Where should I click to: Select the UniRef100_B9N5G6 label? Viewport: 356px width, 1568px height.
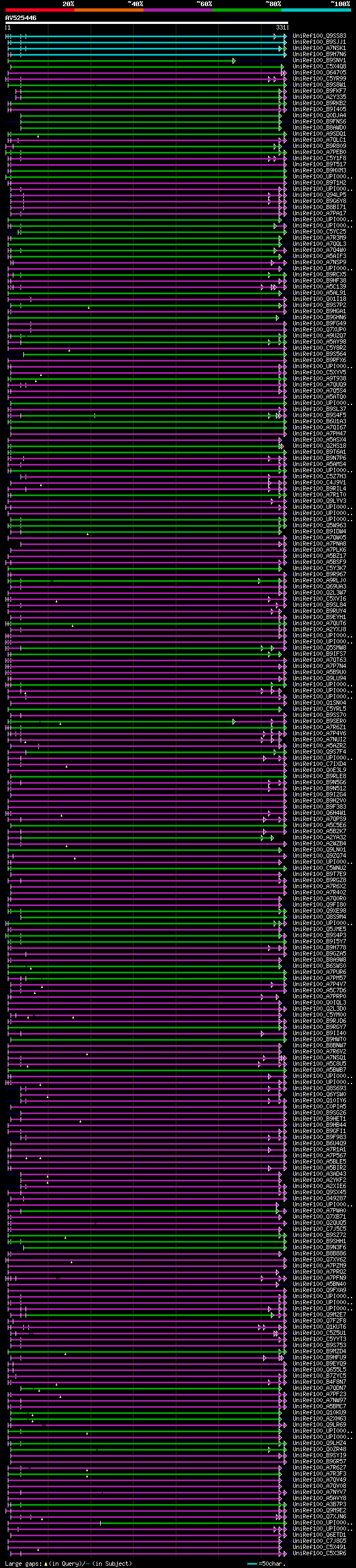click(x=319, y=782)
